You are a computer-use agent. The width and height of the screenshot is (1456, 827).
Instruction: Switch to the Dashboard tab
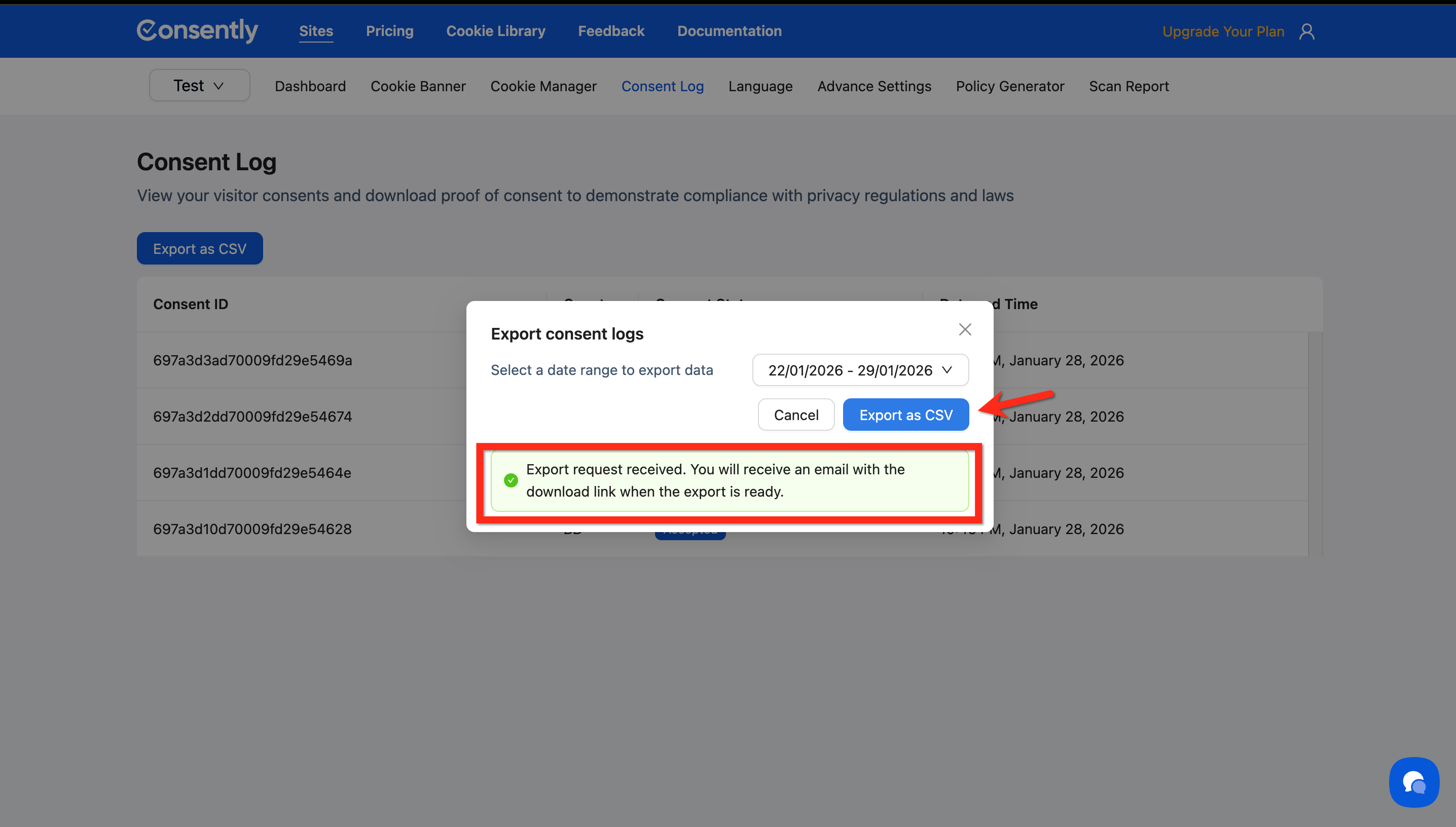(x=310, y=86)
